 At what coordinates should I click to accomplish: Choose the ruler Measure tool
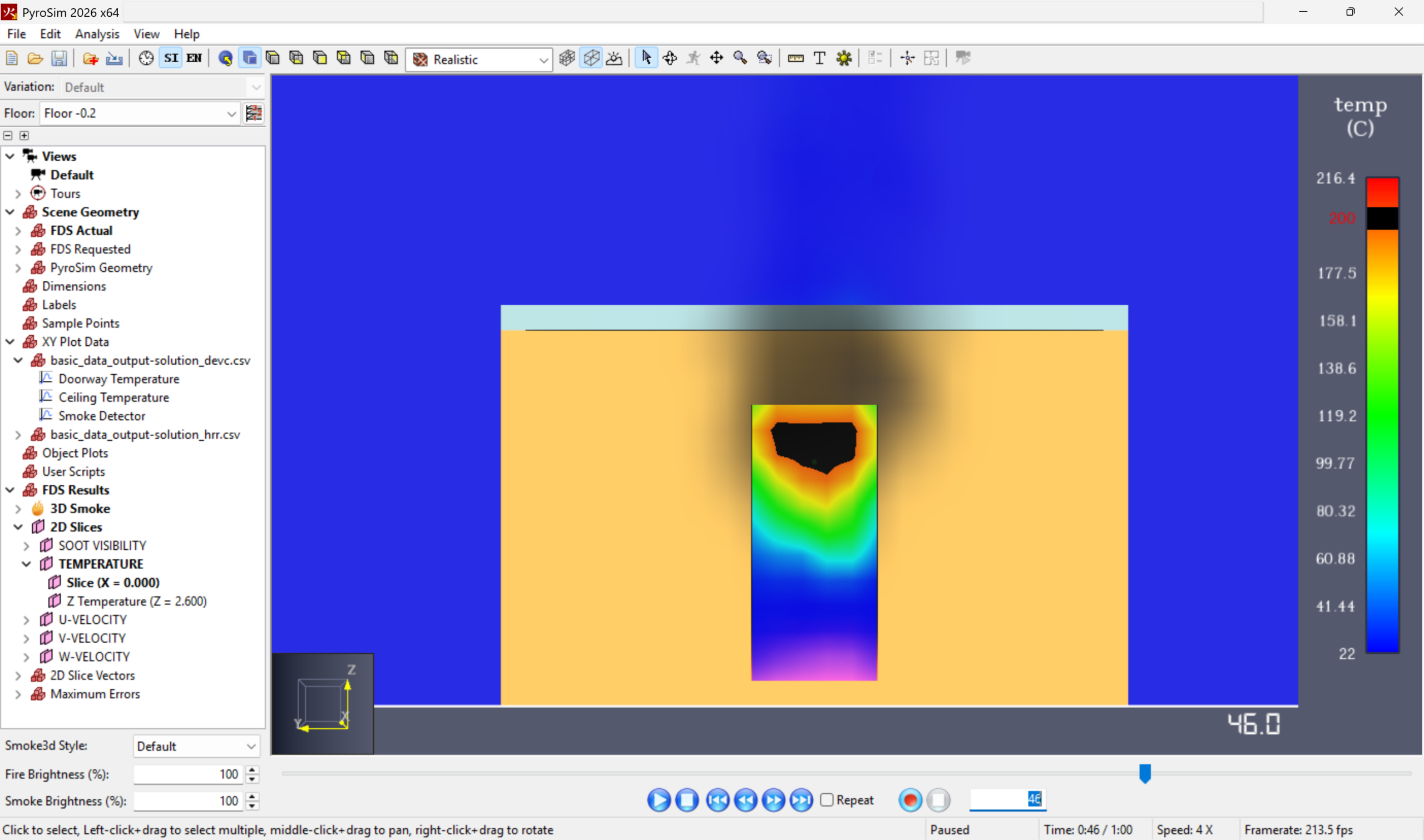click(795, 58)
